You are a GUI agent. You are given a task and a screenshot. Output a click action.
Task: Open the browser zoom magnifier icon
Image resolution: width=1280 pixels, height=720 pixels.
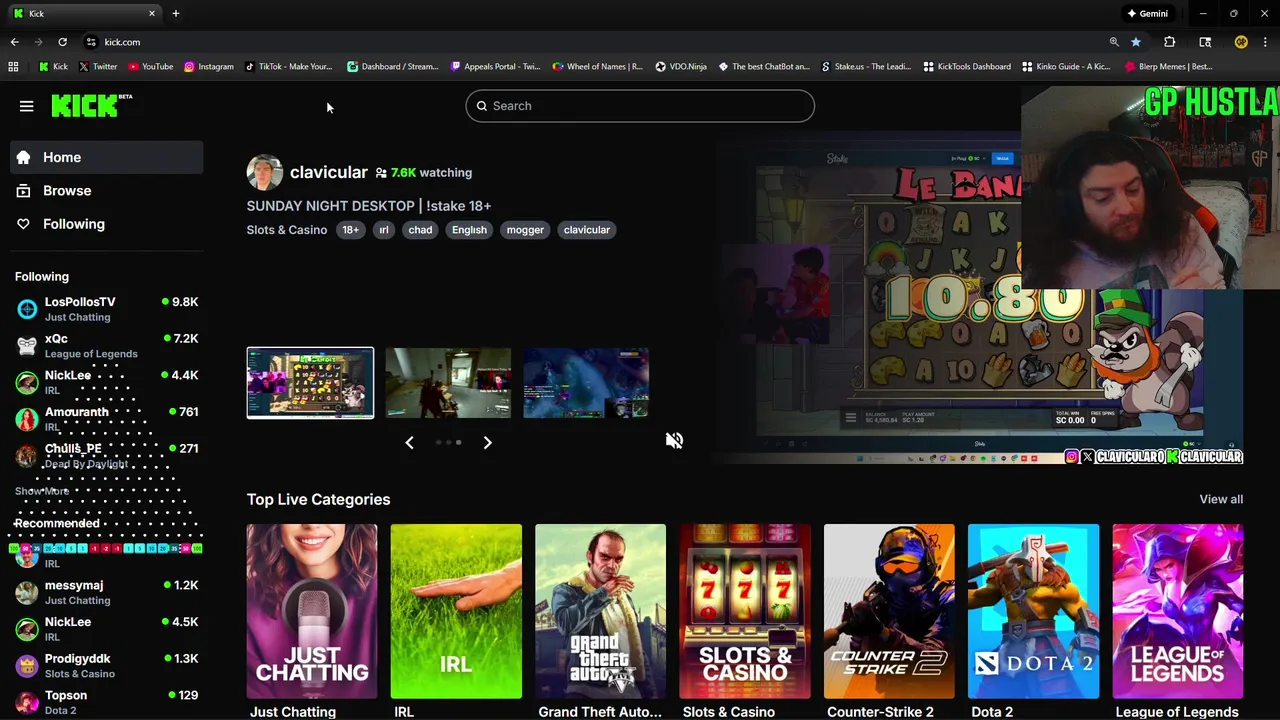[1114, 42]
